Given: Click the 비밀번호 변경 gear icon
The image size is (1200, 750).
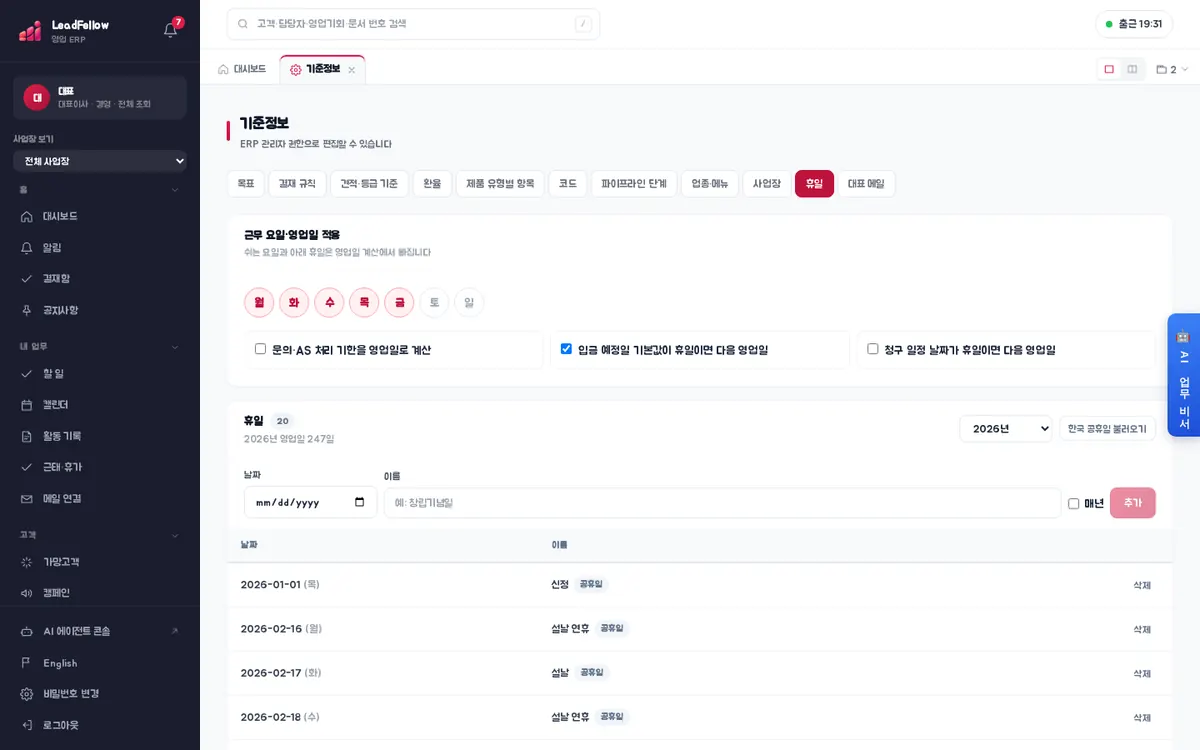Looking at the screenshot, I should (27, 694).
